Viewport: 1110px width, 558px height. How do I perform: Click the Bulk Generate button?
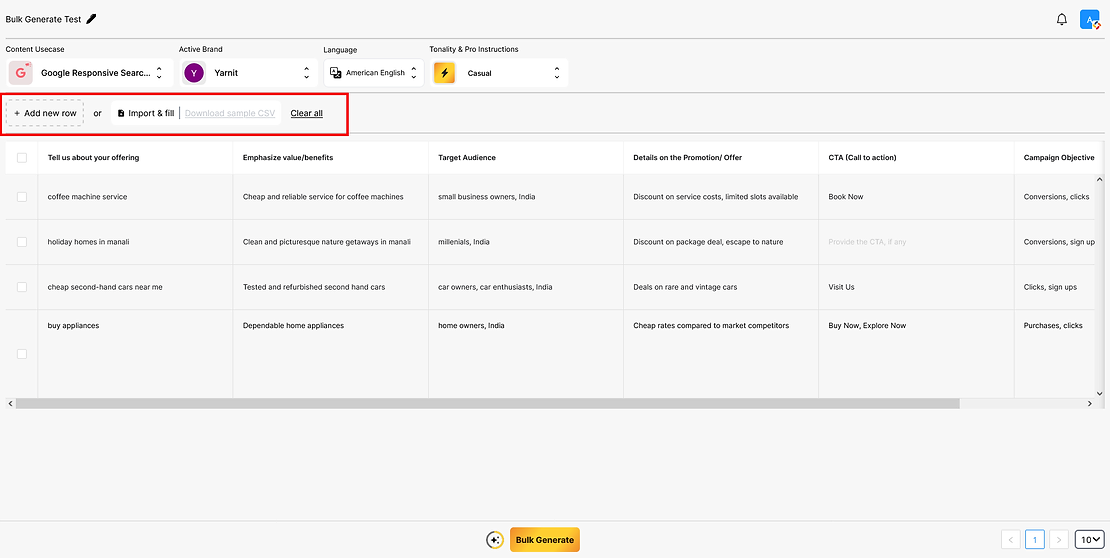(544, 540)
